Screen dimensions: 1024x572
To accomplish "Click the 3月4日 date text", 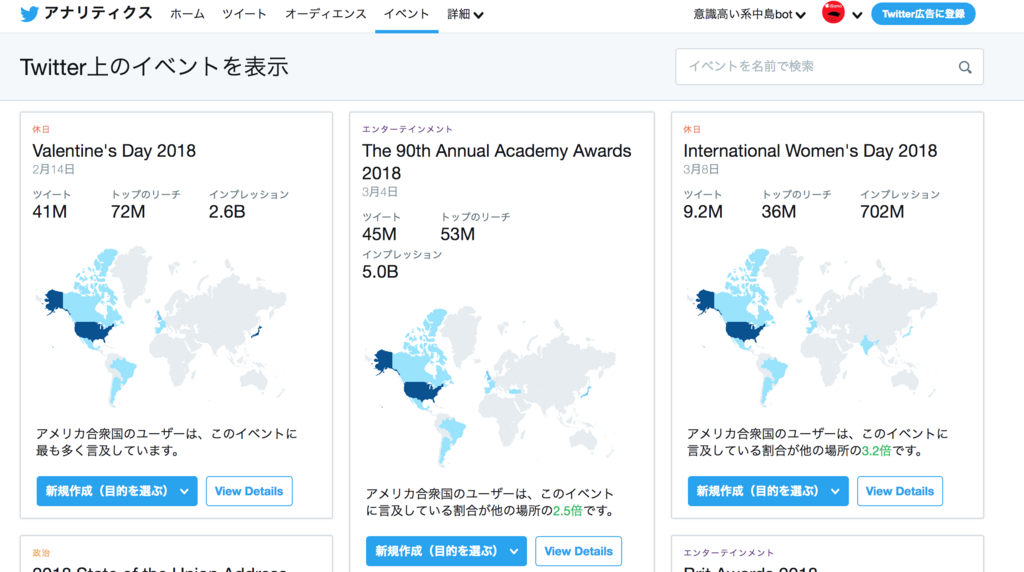I will (379, 191).
